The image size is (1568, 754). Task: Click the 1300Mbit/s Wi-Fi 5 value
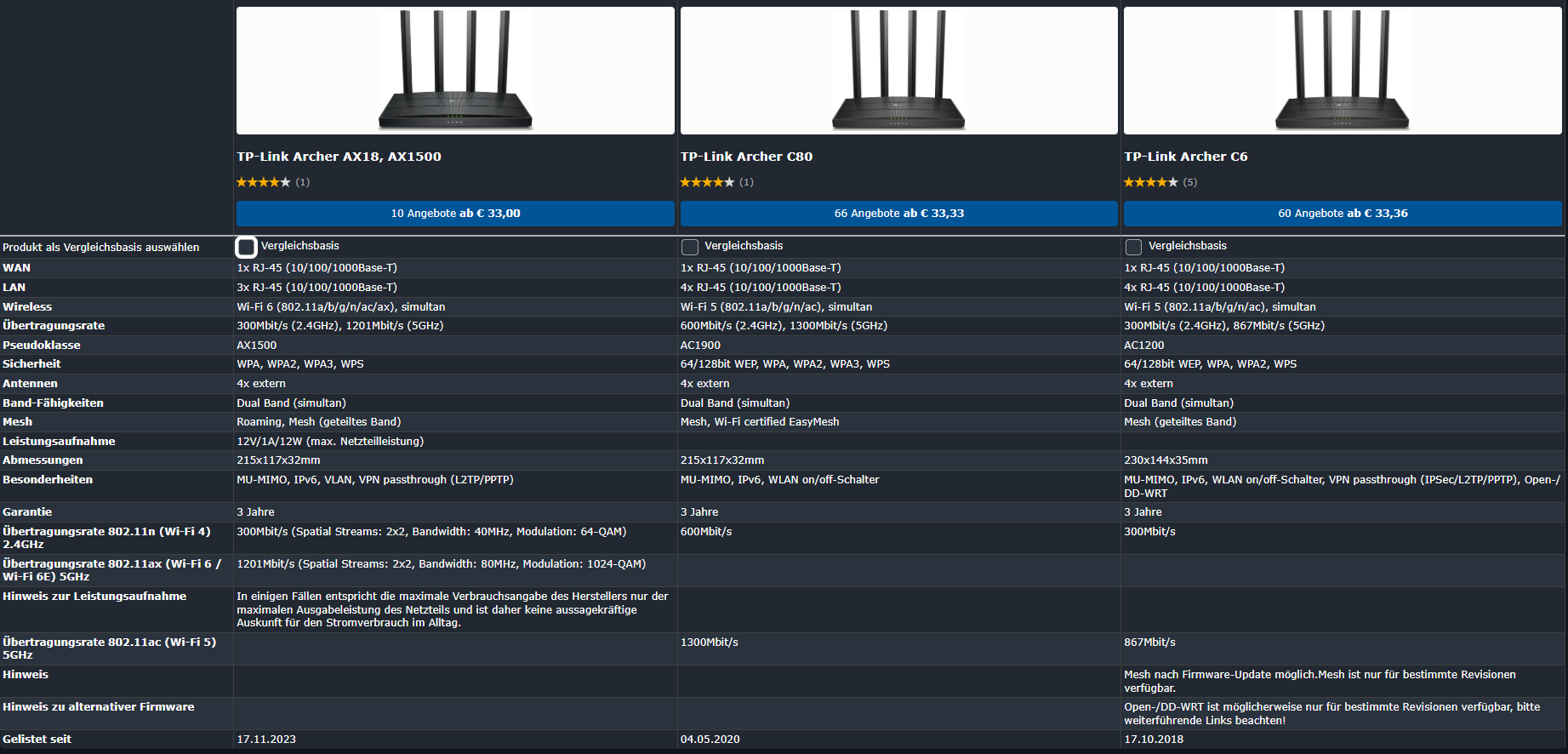(709, 643)
